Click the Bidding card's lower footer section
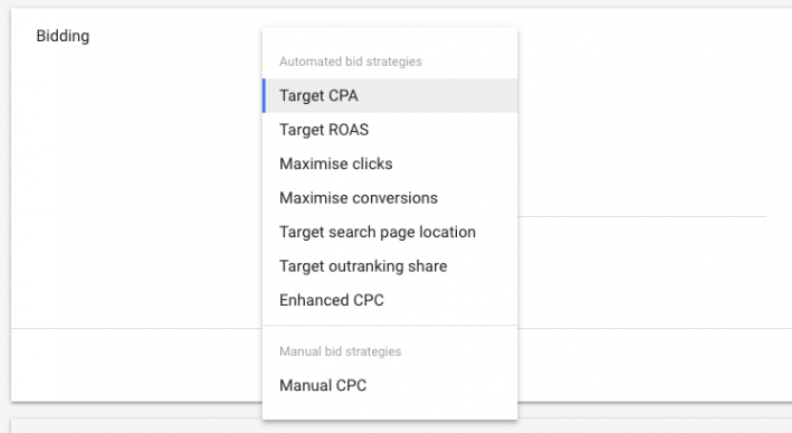 [x=130, y=364]
